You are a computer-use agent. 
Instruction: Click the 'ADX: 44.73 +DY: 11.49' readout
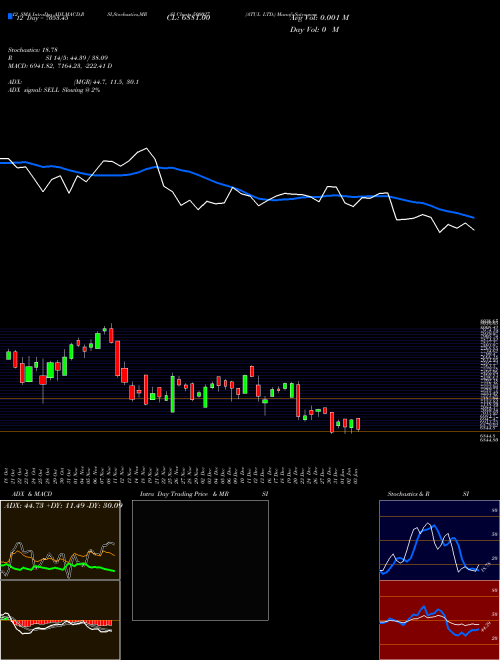click(63, 505)
